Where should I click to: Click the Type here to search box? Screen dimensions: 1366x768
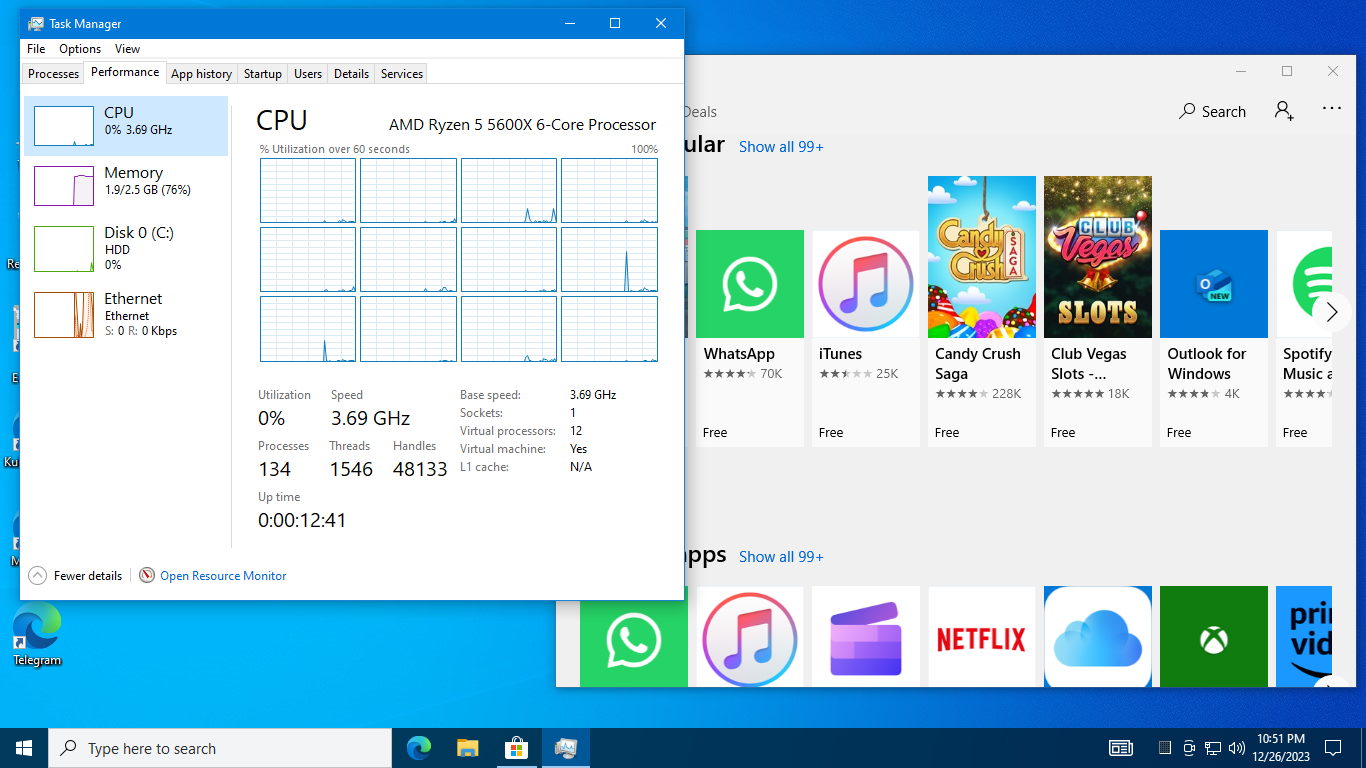(220, 748)
